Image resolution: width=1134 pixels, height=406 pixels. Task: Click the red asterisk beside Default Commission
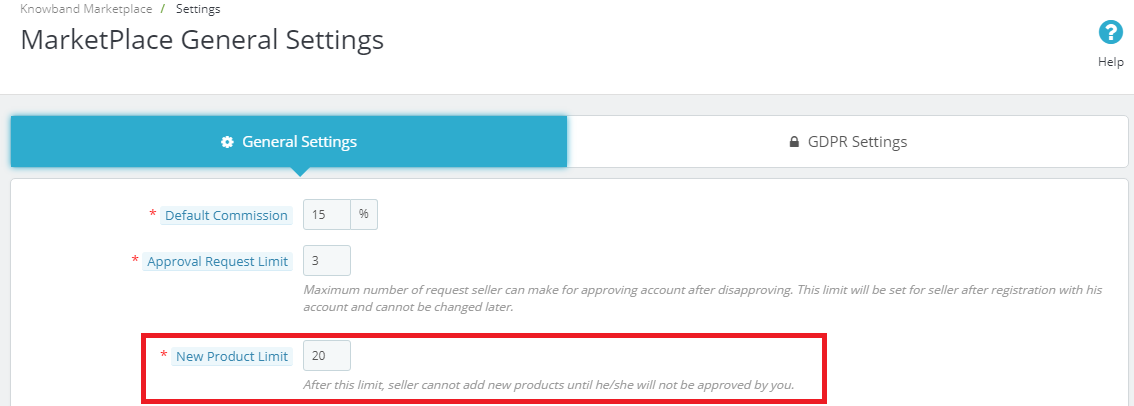(x=153, y=215)
